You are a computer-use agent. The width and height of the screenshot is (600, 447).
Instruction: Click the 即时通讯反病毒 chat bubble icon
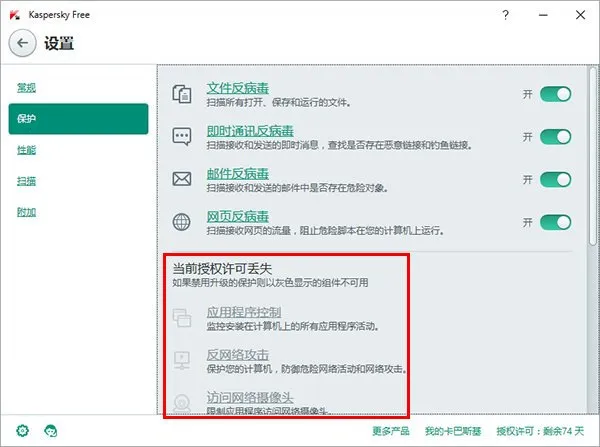(x=182, y=137)
